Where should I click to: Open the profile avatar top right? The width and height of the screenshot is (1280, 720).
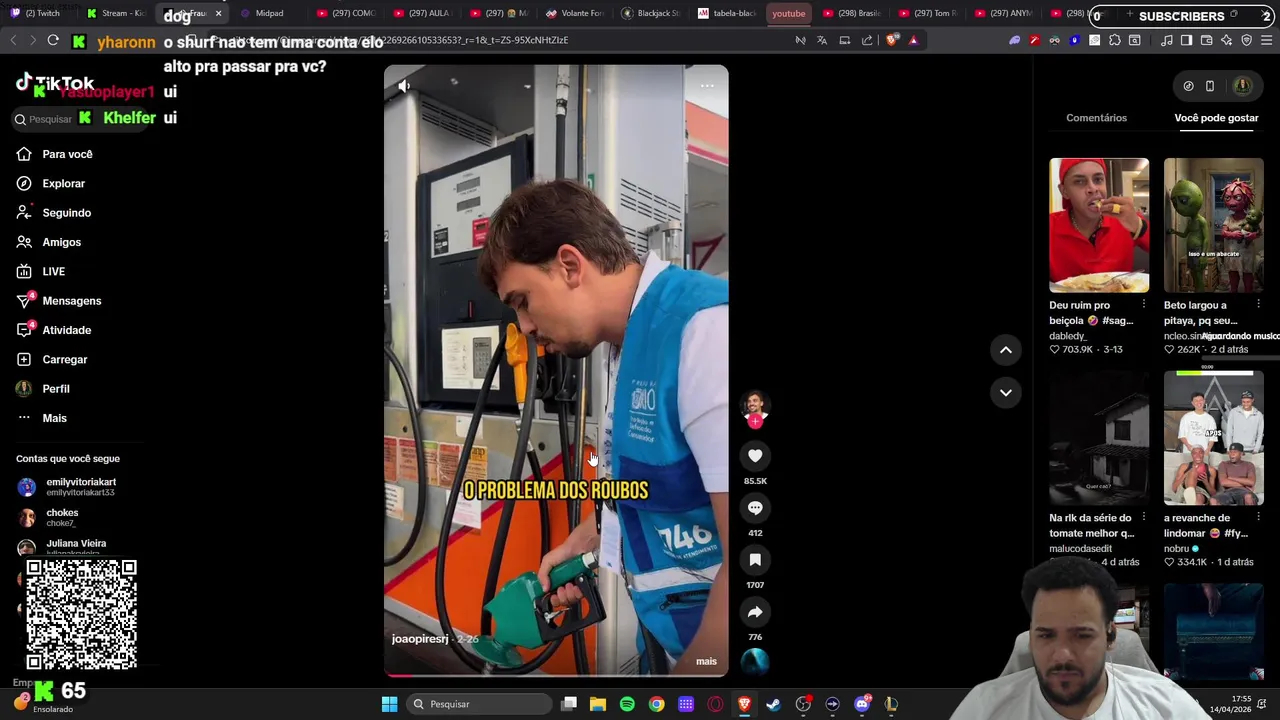tap(1243, 86)
